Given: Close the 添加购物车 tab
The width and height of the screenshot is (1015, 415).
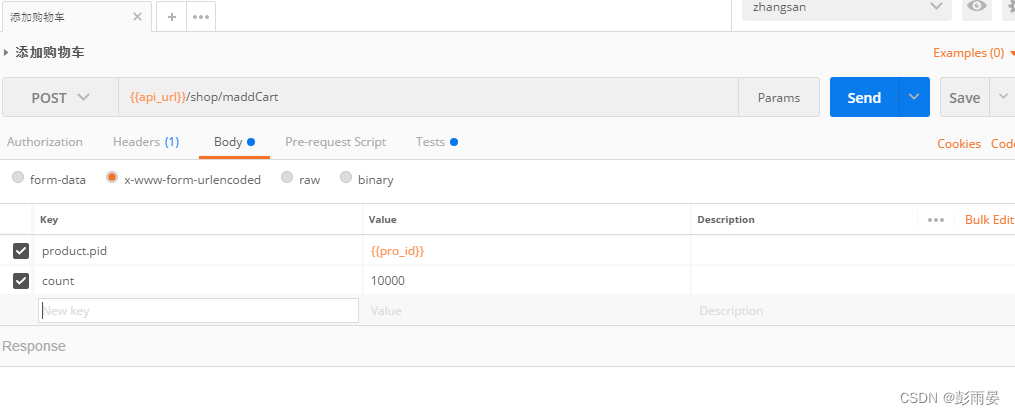Looking at the screenshot, I should [x=135, y=17].
